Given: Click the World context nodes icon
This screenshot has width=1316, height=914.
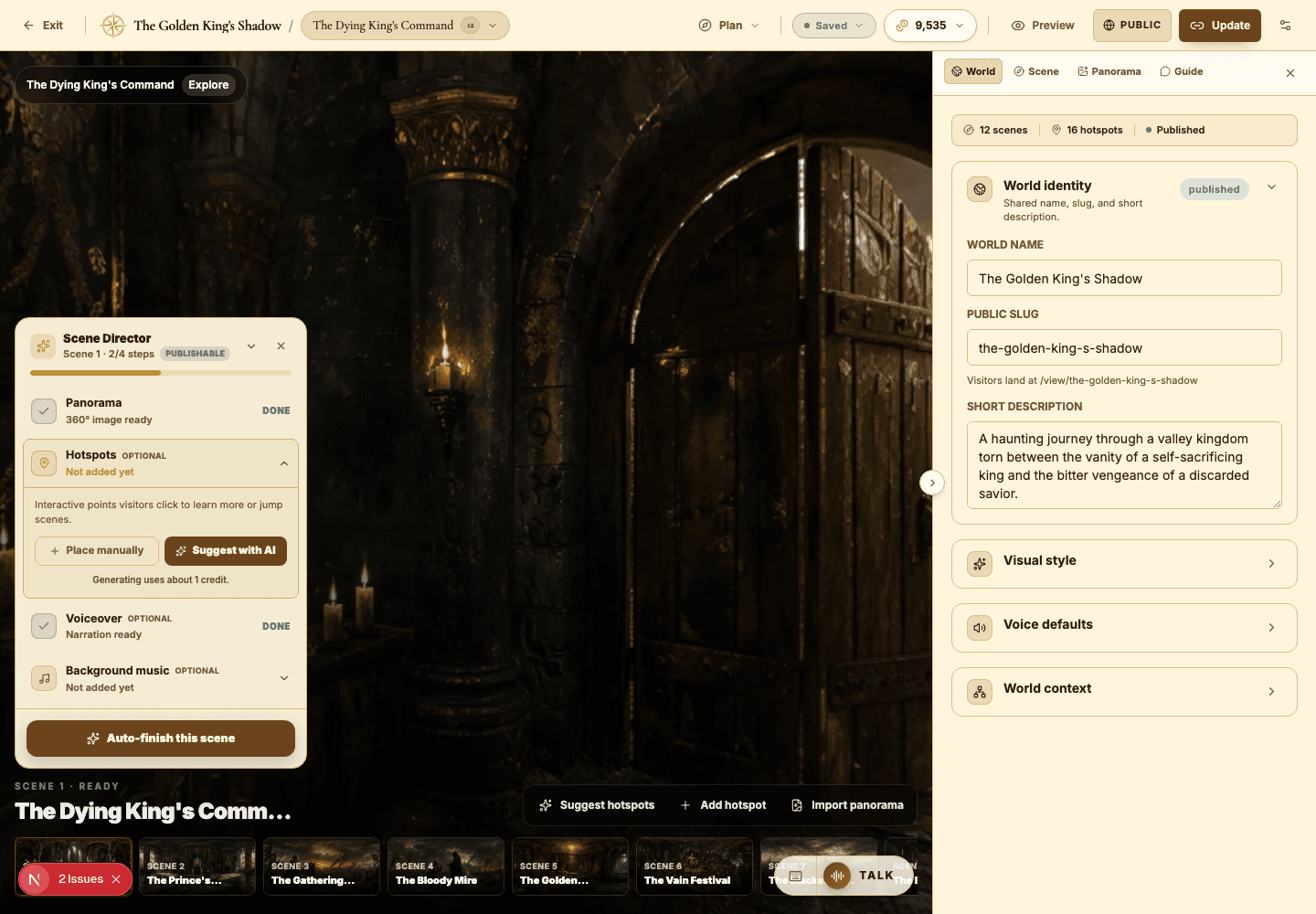Looking at the screenshot, I should click(980, 692).
